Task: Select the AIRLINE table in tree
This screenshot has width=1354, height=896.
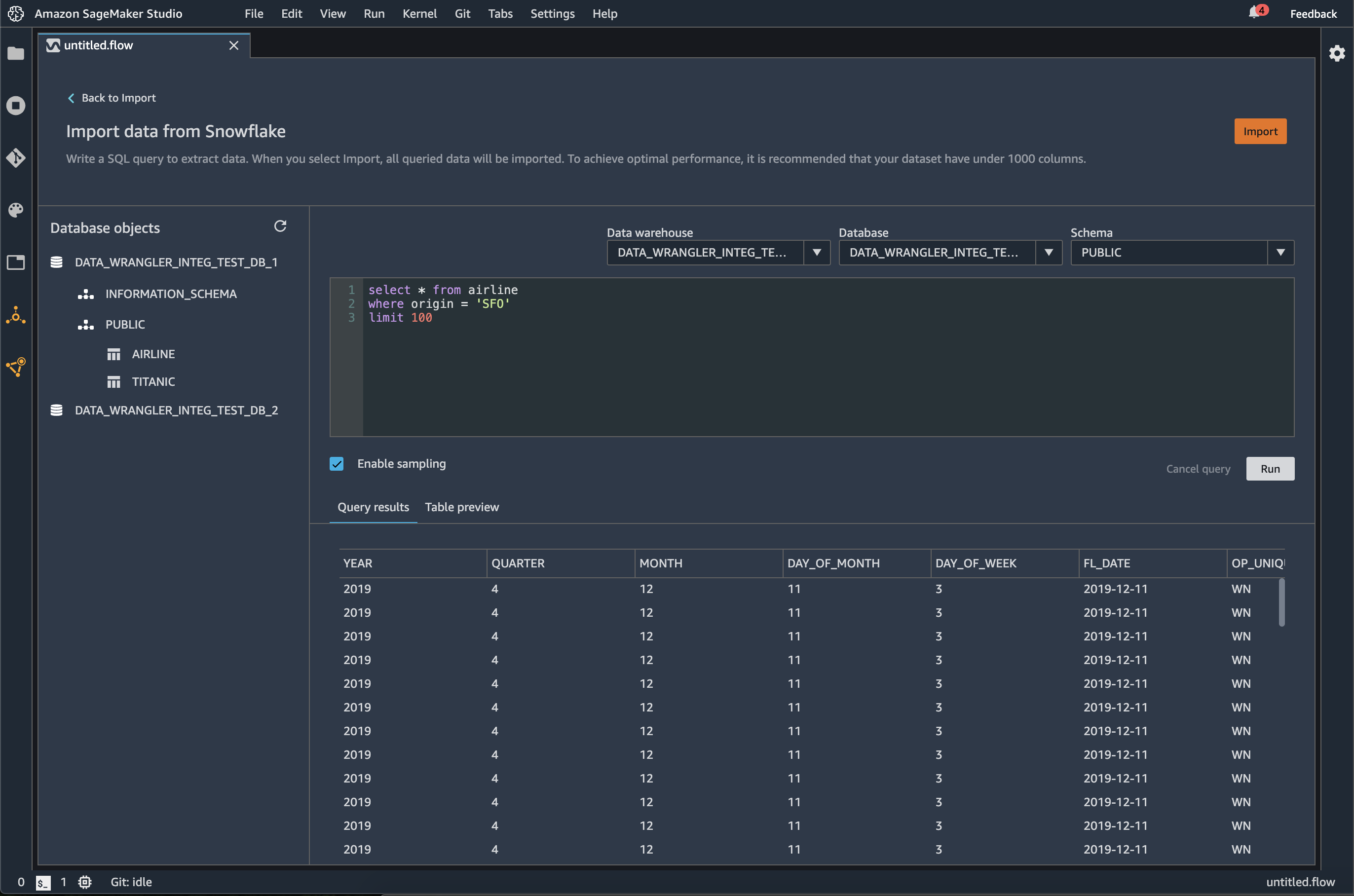Action: tap(153, 354)
